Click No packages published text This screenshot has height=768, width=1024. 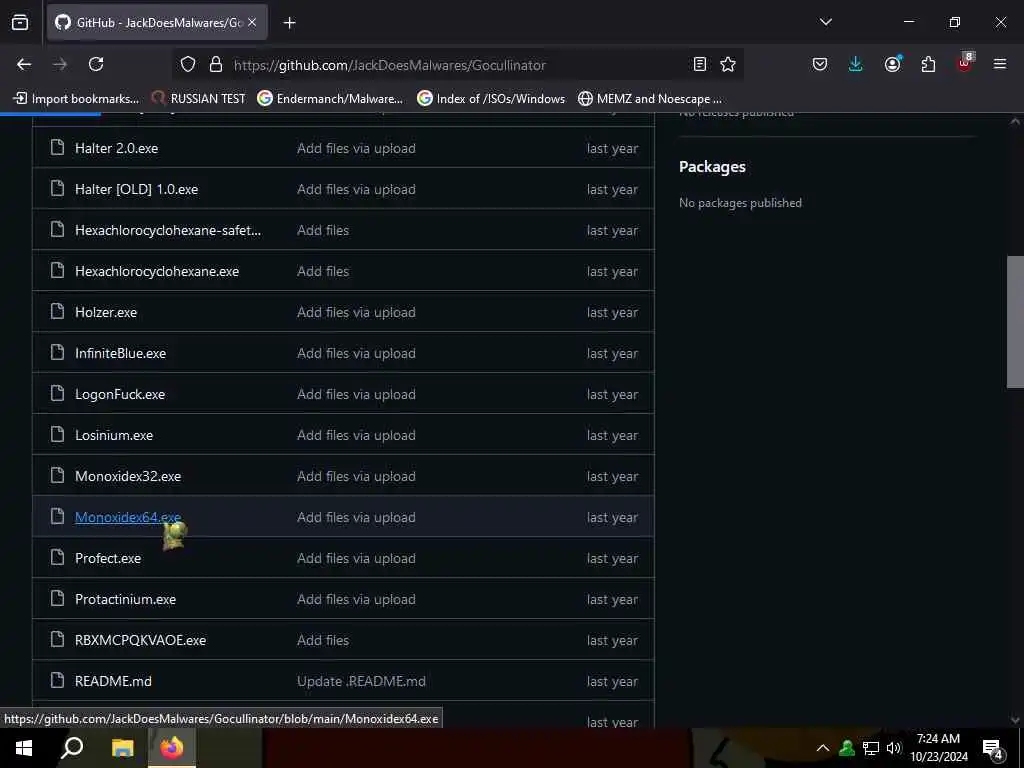click(740, 202)
